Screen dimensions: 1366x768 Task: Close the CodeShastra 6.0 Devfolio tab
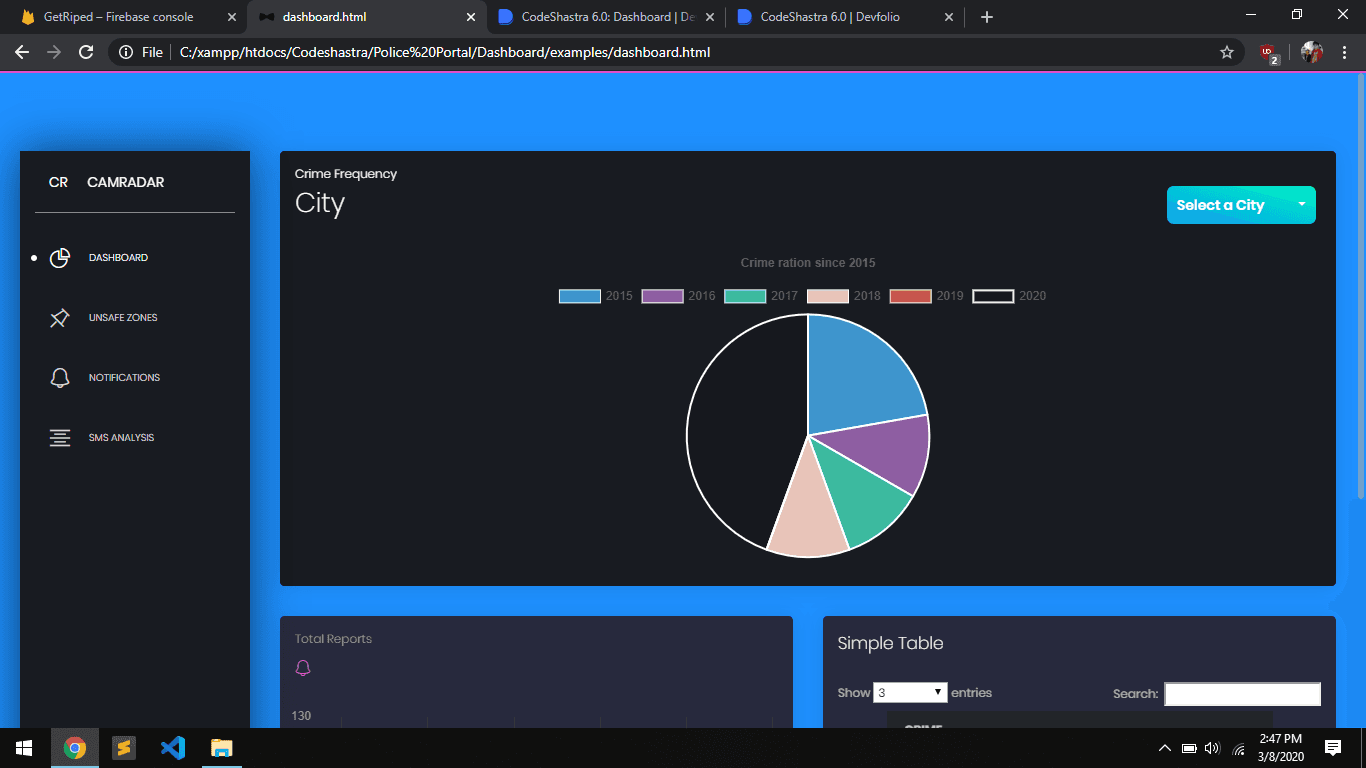(x=948, y=17)
